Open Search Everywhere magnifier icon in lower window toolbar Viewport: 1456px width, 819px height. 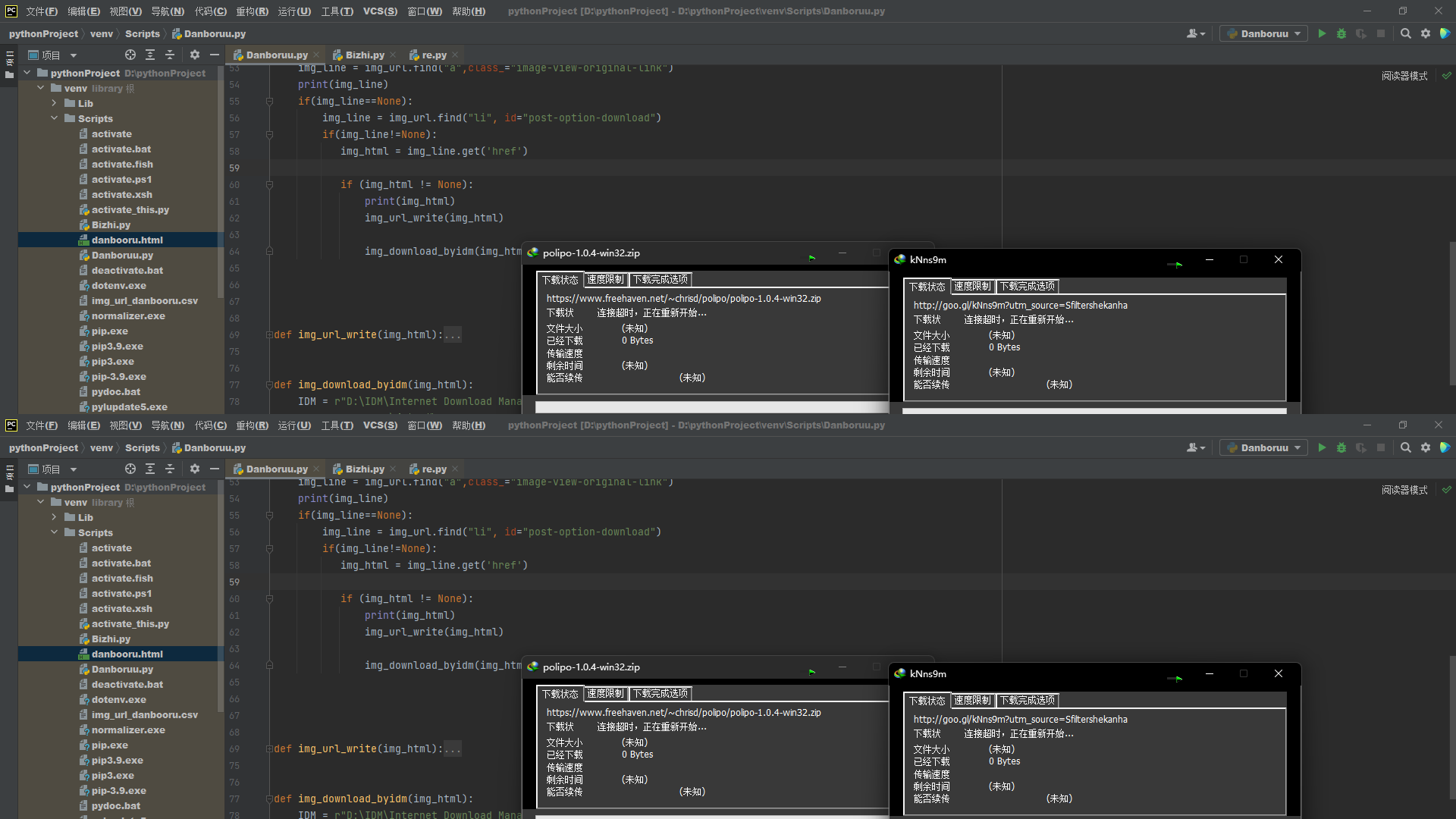pos(1405,447)
